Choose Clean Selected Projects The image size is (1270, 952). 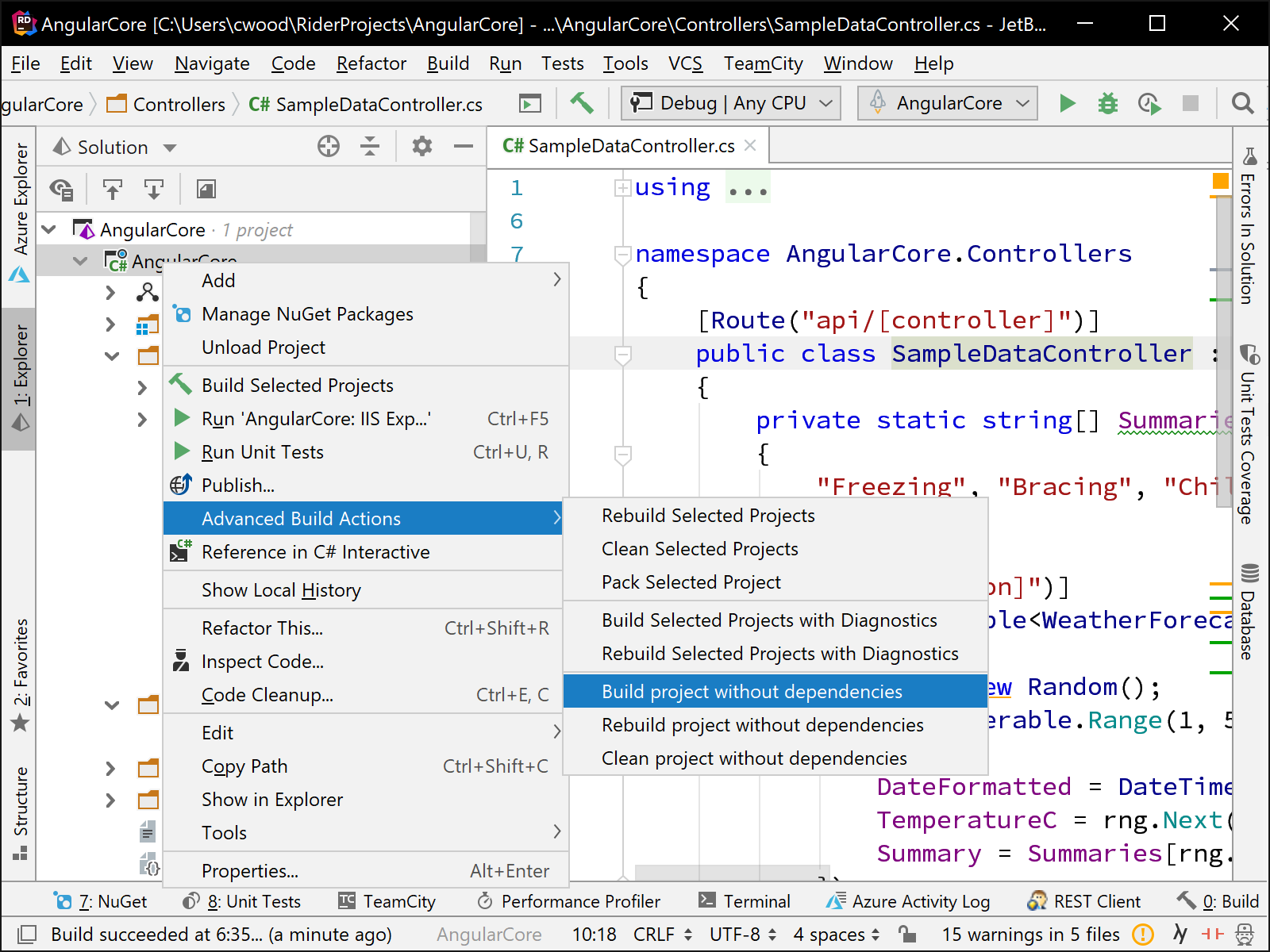[775, 549]
